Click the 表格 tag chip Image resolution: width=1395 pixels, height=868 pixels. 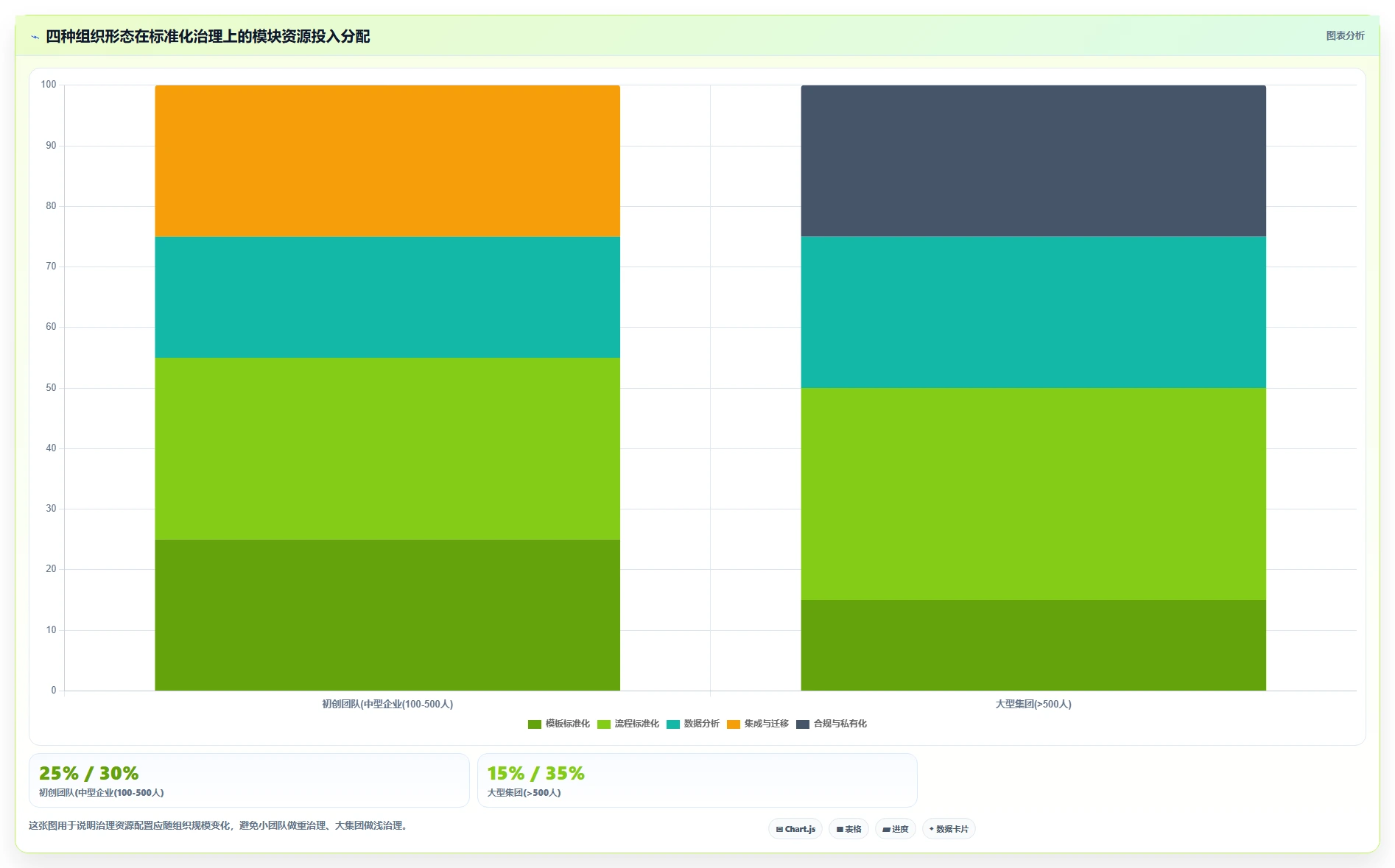click(849, 829)
